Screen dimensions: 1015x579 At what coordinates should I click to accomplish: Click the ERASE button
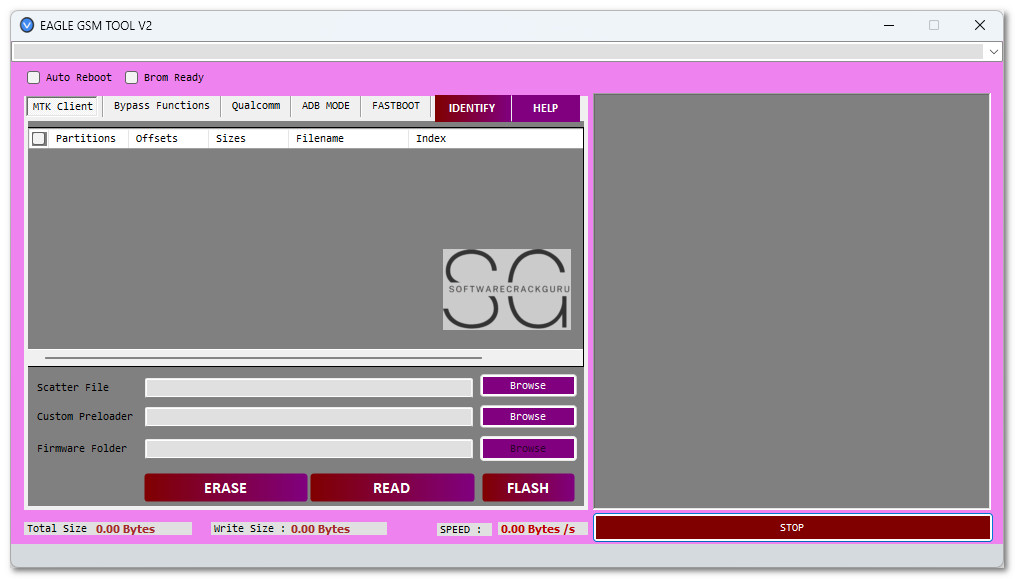(225, 488)
